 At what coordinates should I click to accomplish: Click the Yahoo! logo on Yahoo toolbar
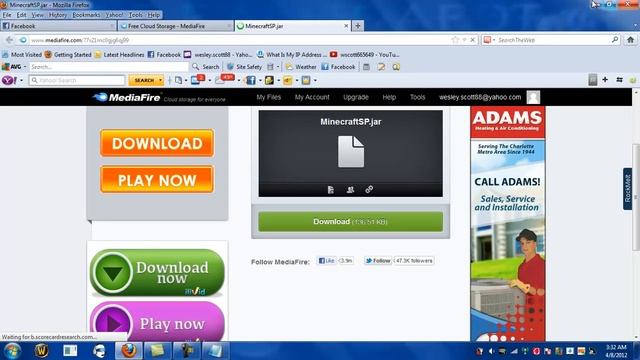(9, 80)
